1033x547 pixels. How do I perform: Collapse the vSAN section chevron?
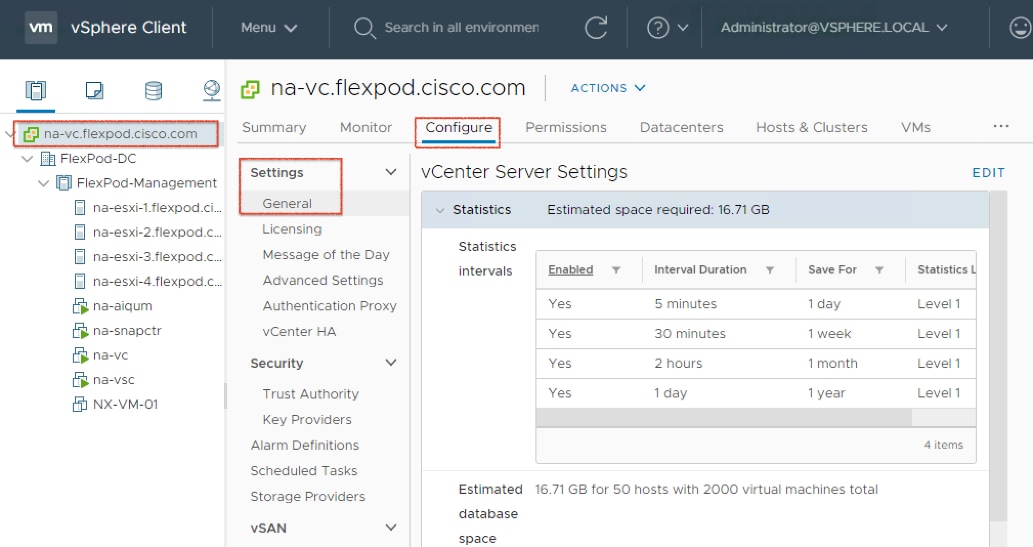click(391, 527)
